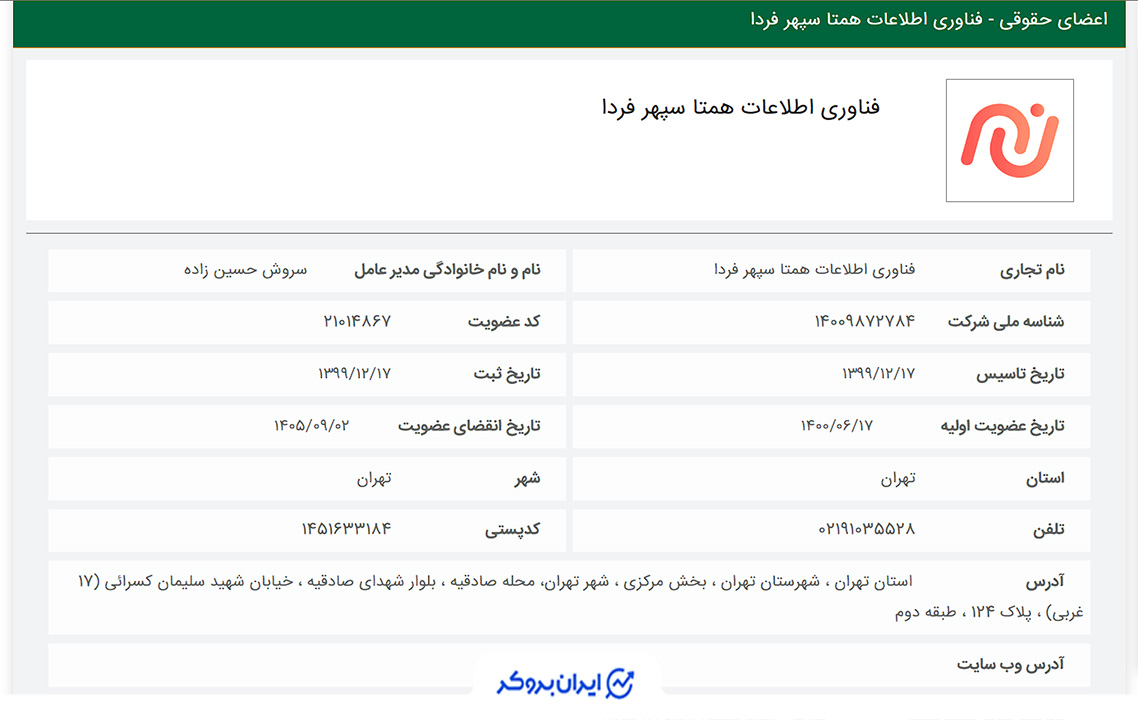Click the تلفن label
This screenshot has width=1138, height=720.
pyautogui.click(x=1049, y=530)
